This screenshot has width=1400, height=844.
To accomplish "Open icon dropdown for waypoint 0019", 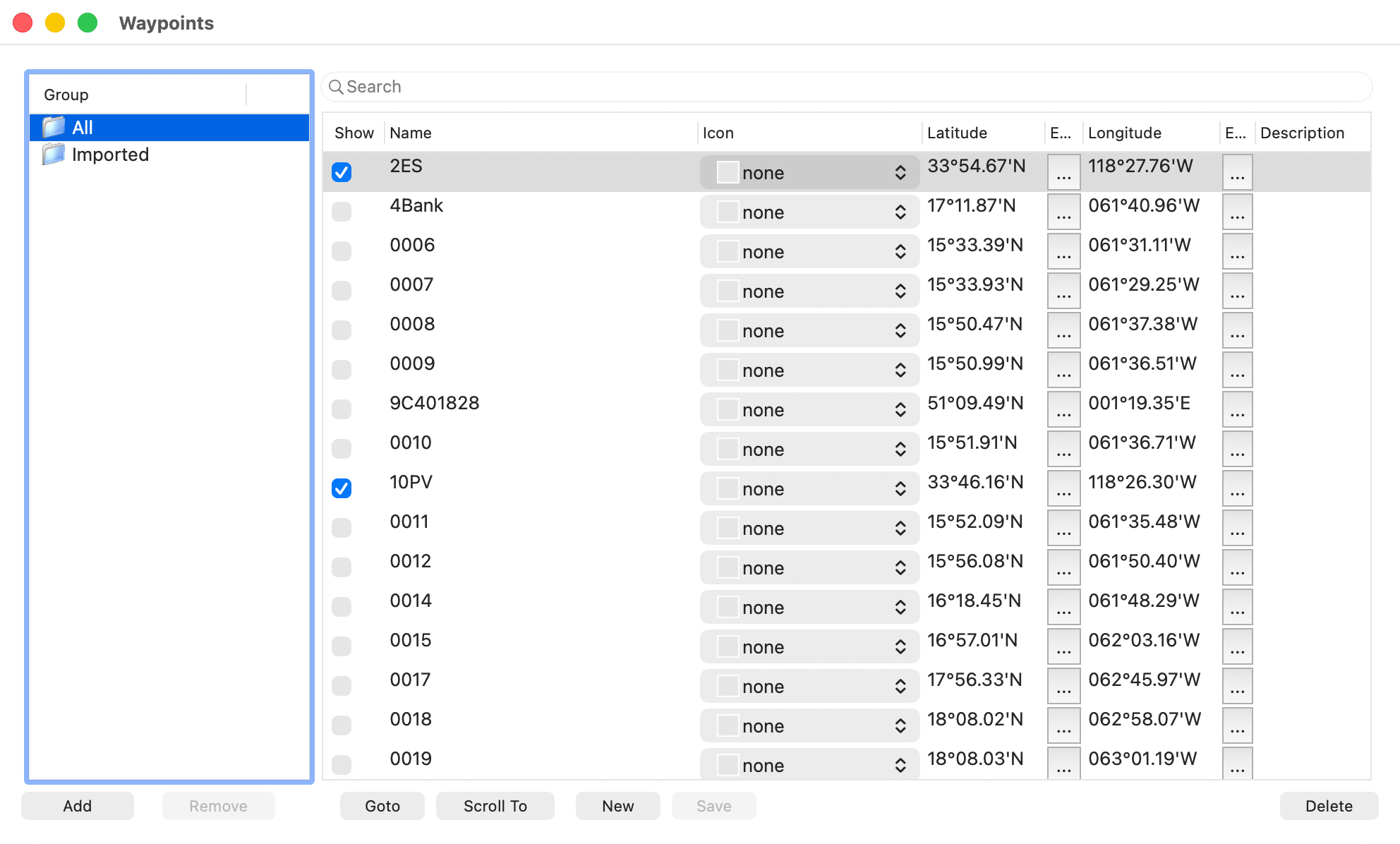I will pyautogui.click(x=809, y=765).
